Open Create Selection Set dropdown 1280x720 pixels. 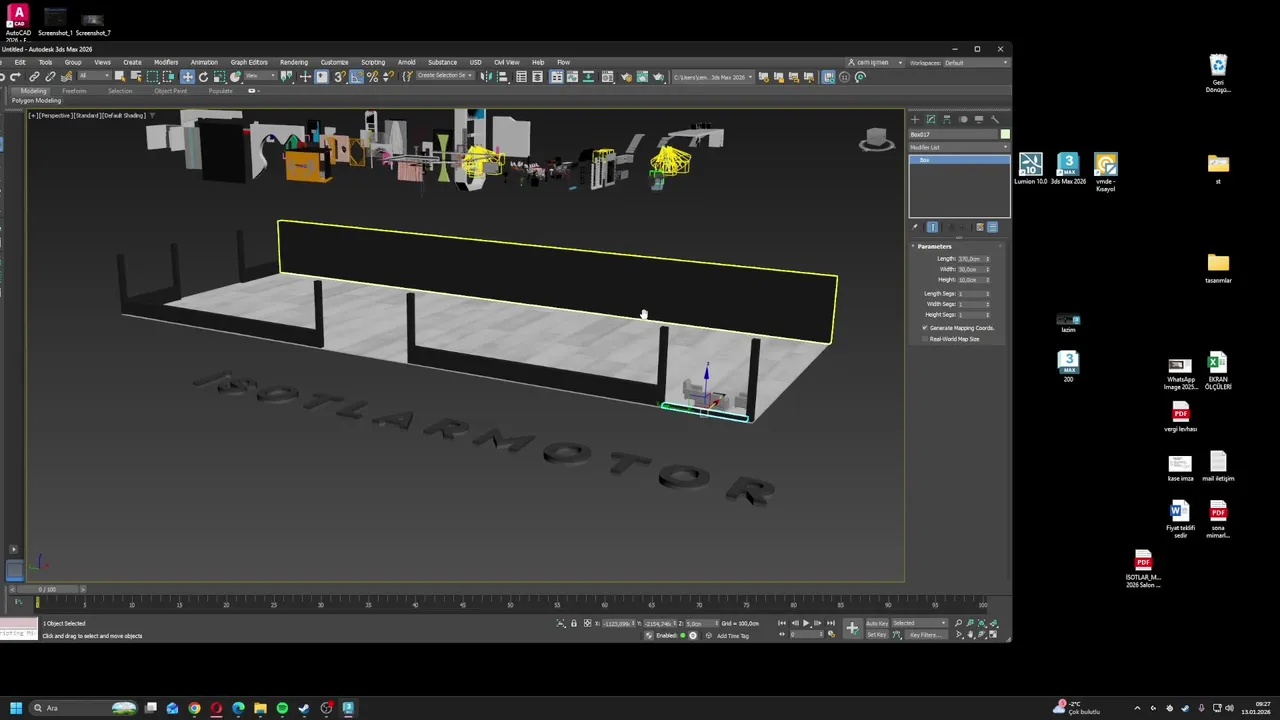click(x=444, y=76)
